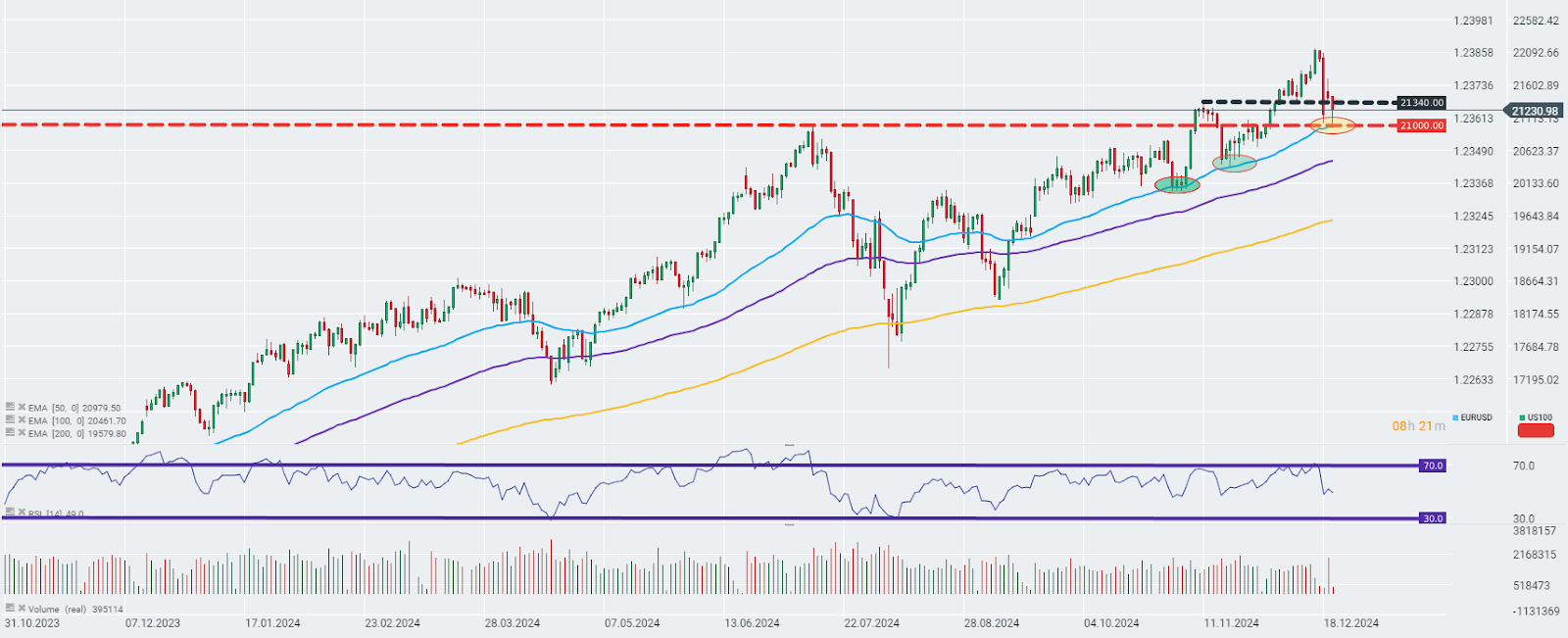Viewport: 1568px width, 638px height.
Task: Click the current price tag 21230.98
Action: point(1535,112)
